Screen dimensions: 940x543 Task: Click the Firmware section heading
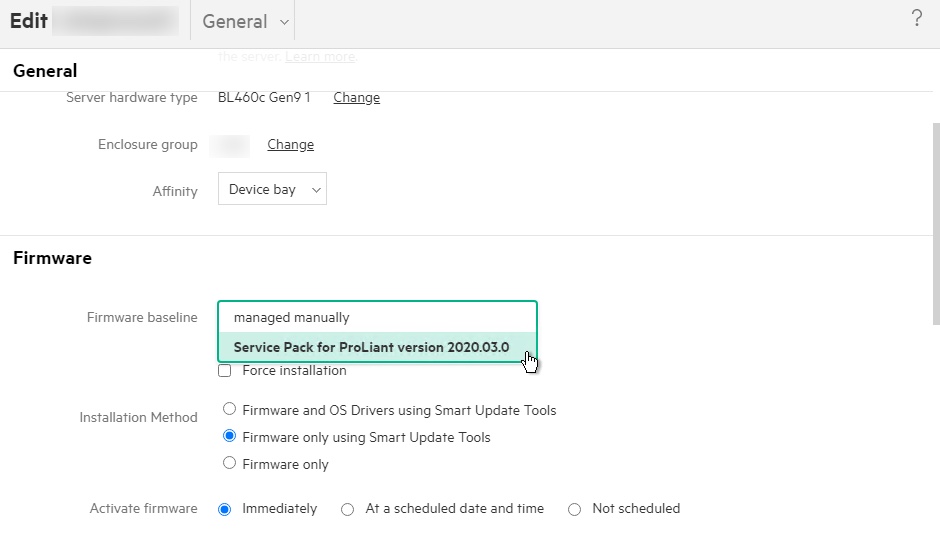coord(52,258)
